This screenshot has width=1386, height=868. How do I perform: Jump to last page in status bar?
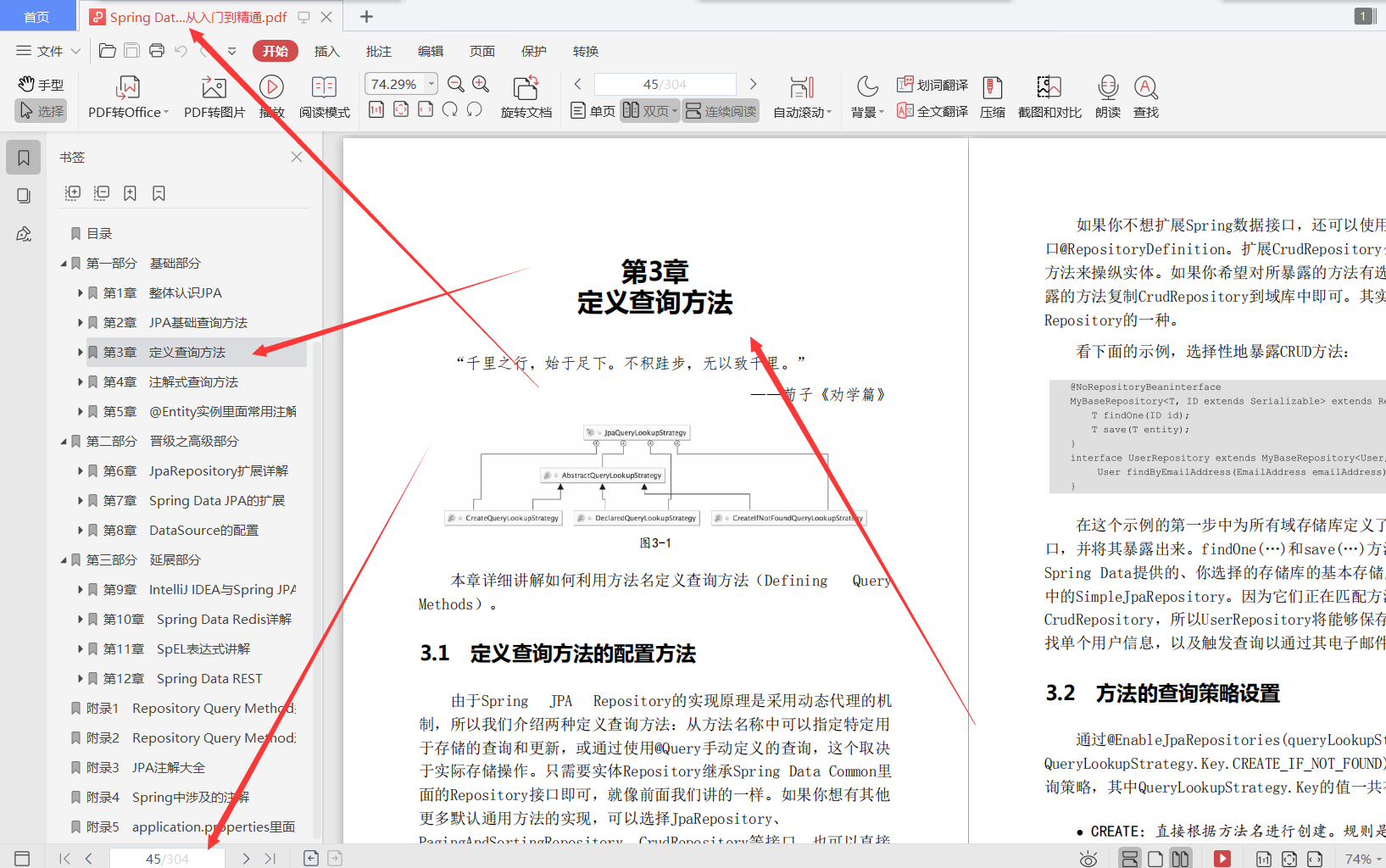tap(270, 859)
